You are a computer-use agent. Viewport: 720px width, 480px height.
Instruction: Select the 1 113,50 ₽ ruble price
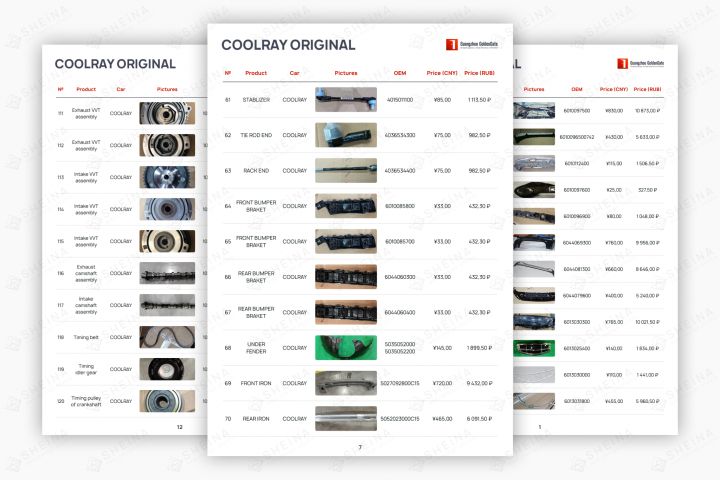coord(479,100)
